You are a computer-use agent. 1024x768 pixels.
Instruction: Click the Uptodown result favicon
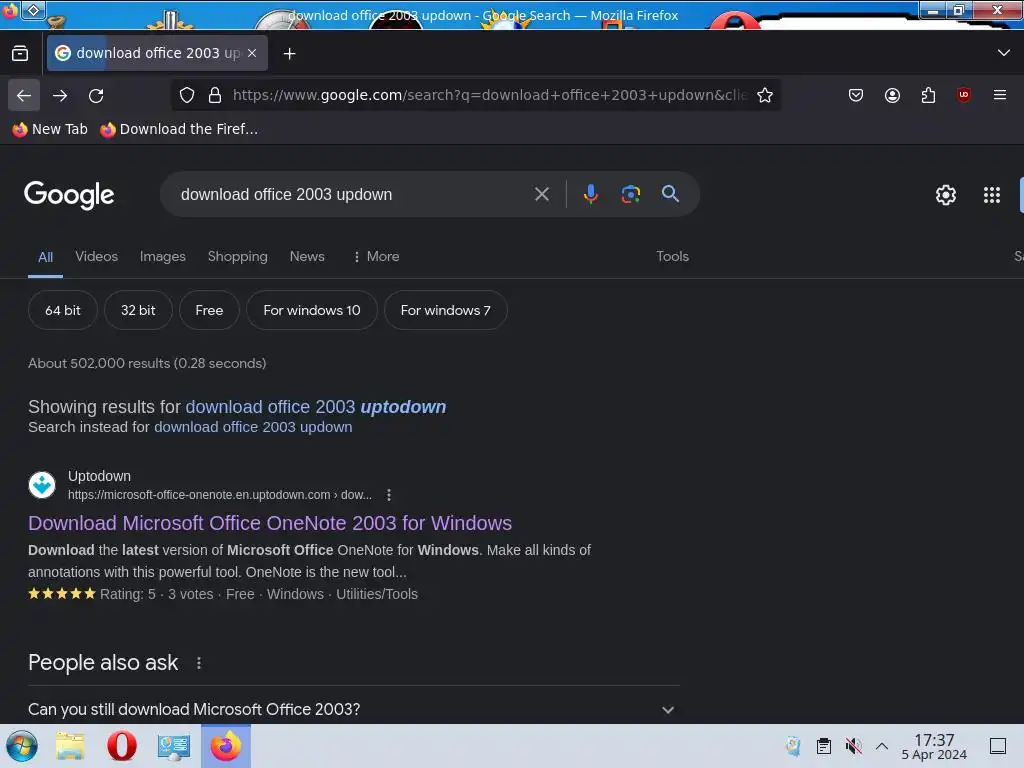pyautogui.click(x=42, y=485)
